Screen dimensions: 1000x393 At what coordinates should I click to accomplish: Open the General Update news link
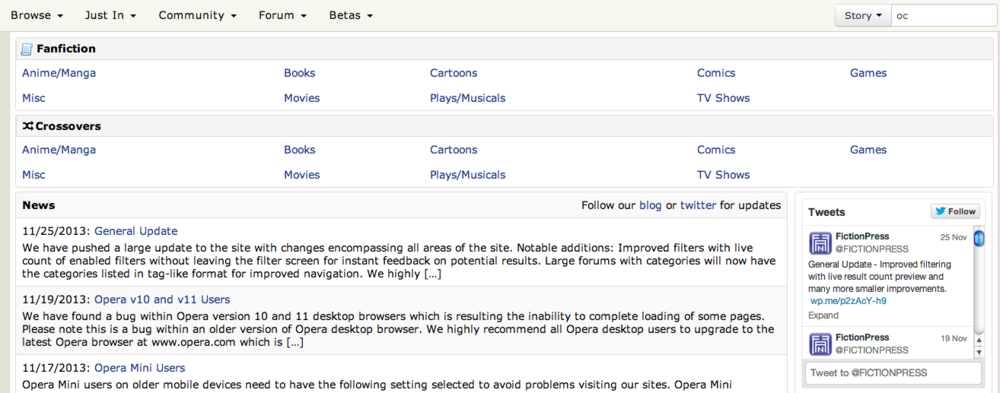click(136, 231)
